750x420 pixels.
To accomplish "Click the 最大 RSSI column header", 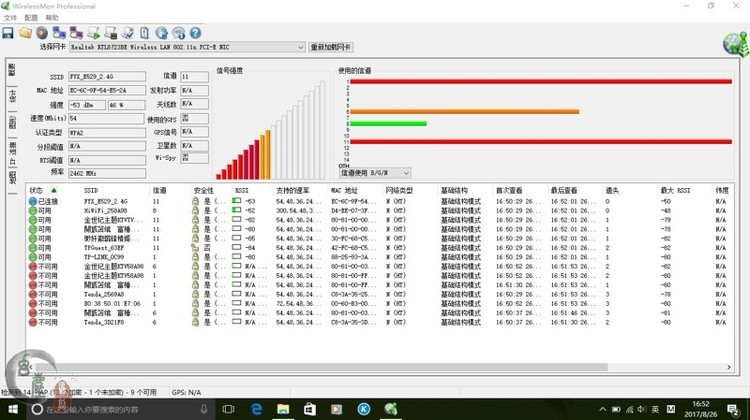I will [675, 190].
